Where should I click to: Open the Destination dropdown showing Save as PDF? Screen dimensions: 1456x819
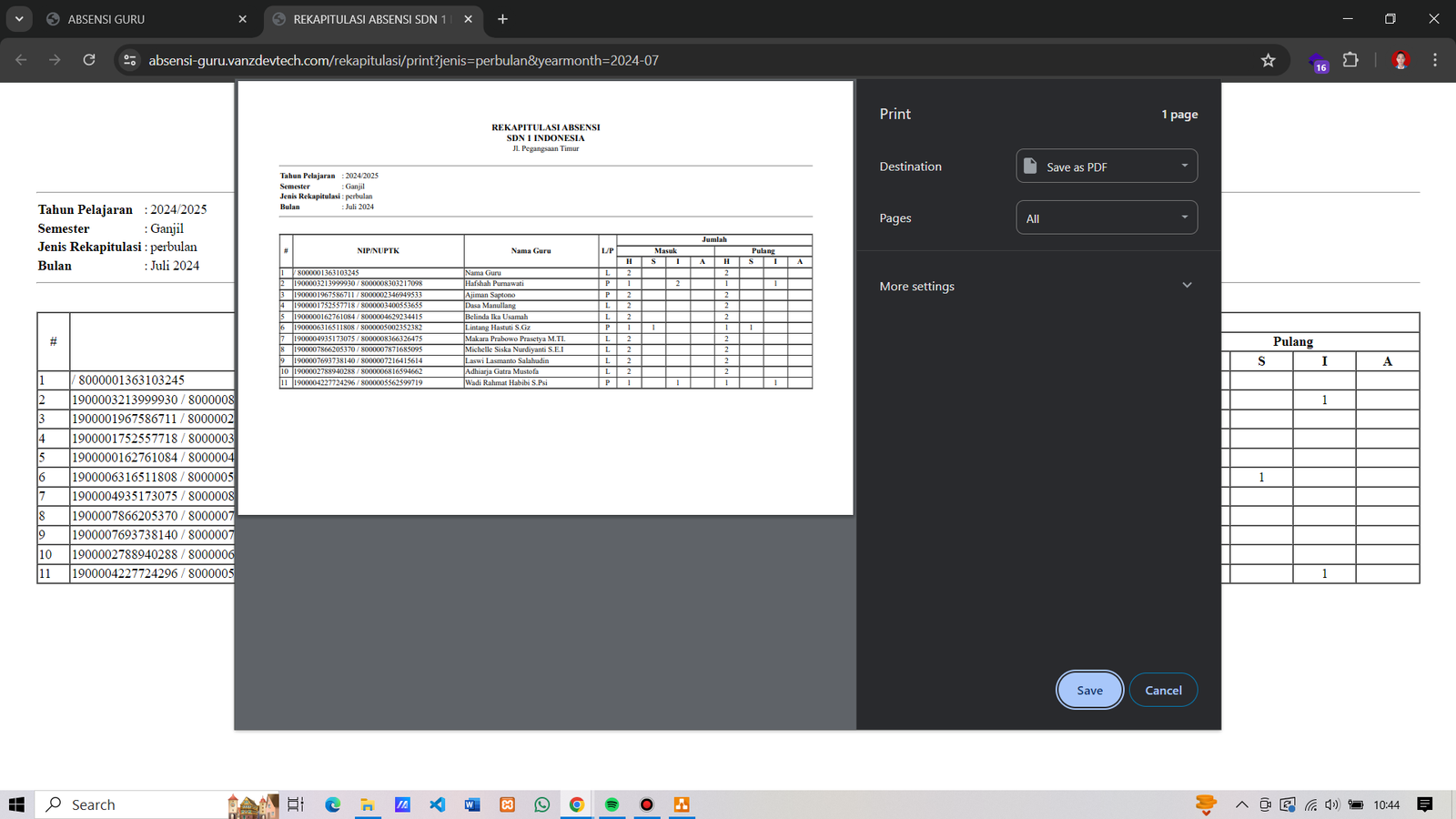pos(1106,167)
